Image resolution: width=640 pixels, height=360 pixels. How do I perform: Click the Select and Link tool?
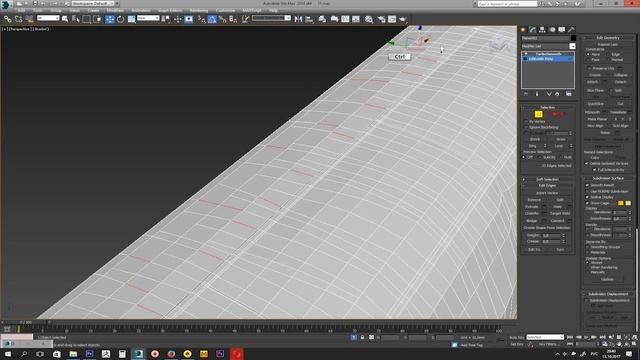coord(7,19)
